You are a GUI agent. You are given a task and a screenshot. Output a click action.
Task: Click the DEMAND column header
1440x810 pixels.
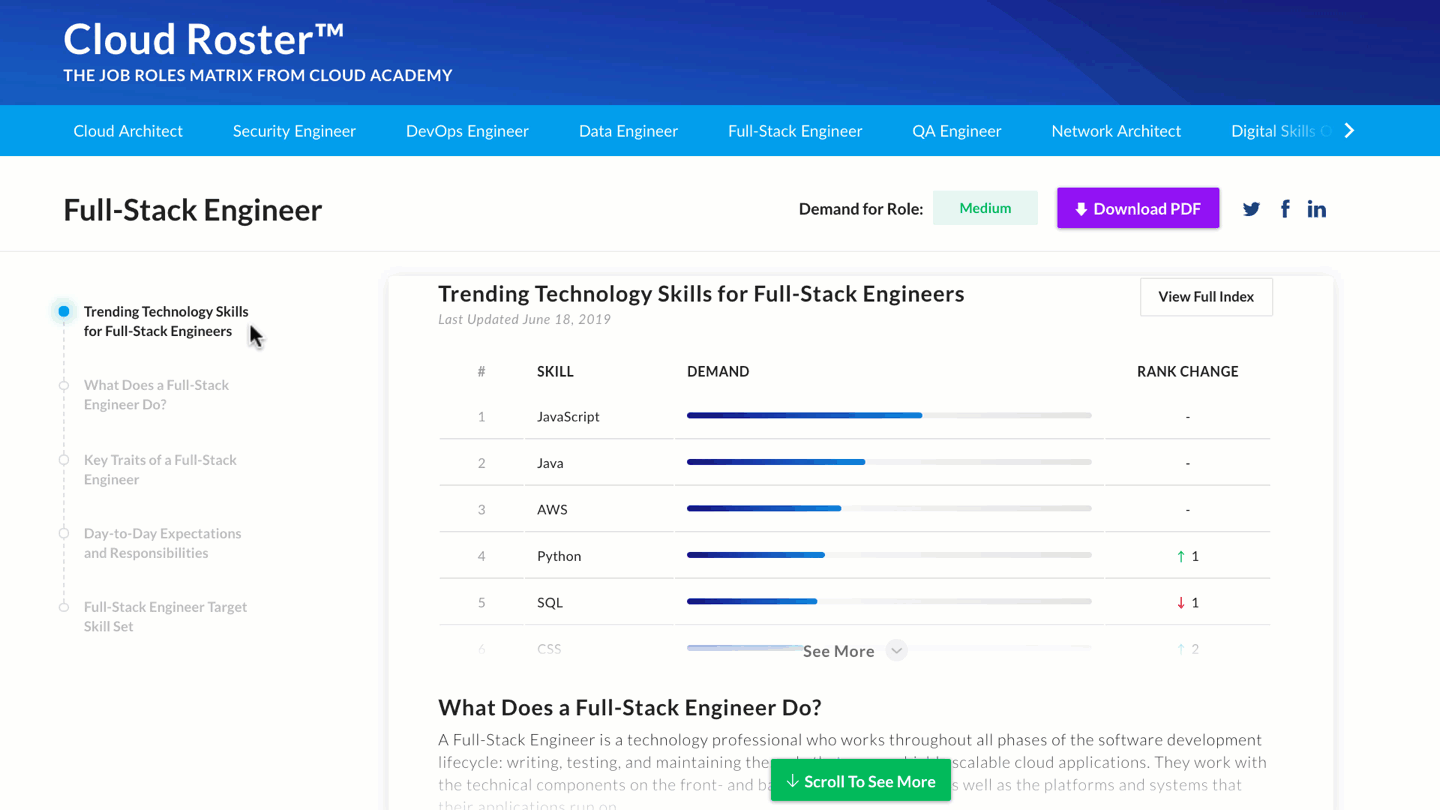[x=718, y=371]
